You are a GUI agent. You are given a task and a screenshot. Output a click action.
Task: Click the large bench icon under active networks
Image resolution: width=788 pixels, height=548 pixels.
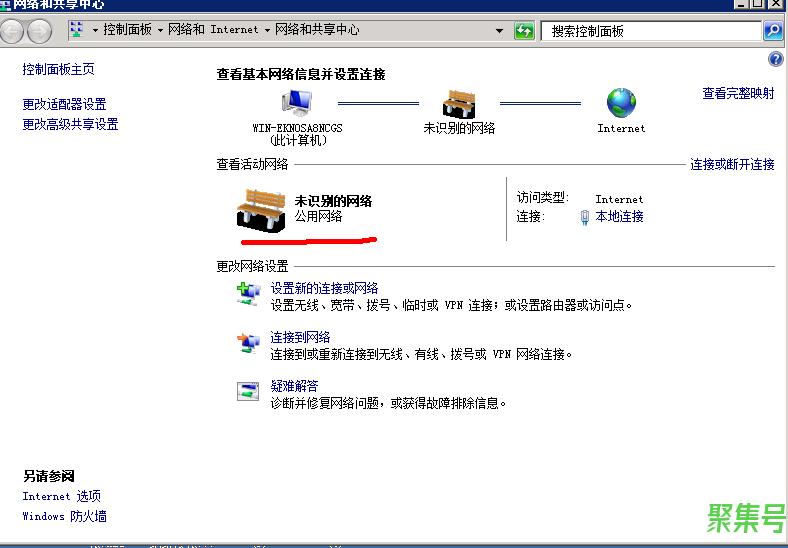coord(261,208)
